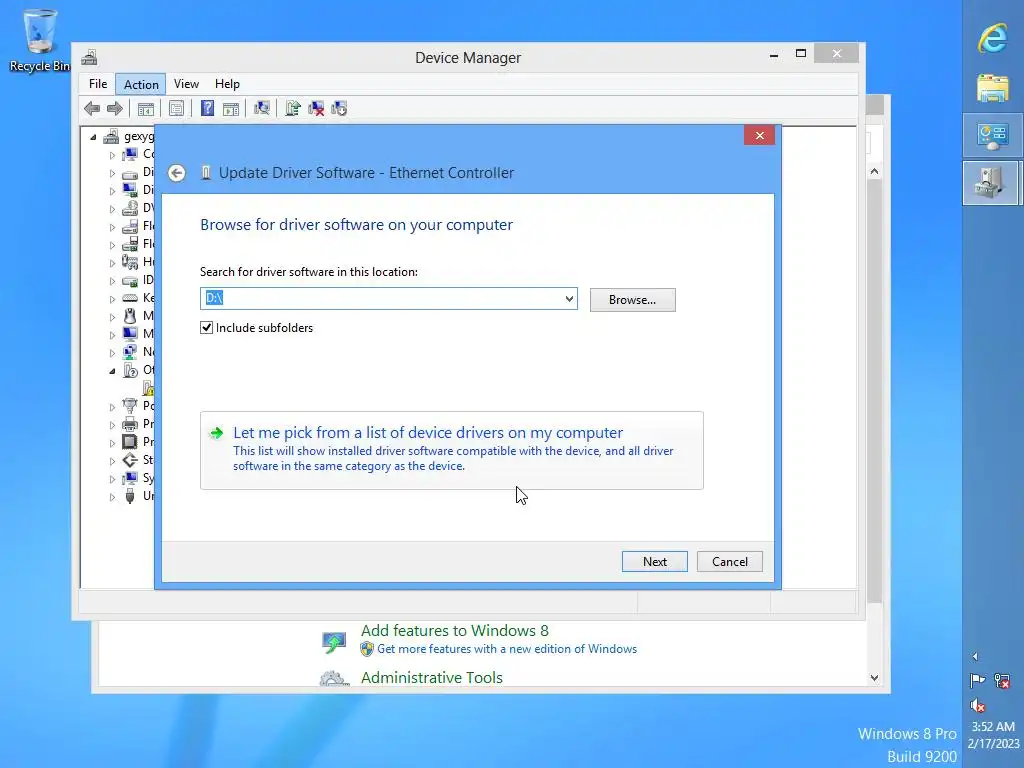The image size is (1024, 768).
Task: Select the printer category icon in device tree
Action: pos(130,424)
